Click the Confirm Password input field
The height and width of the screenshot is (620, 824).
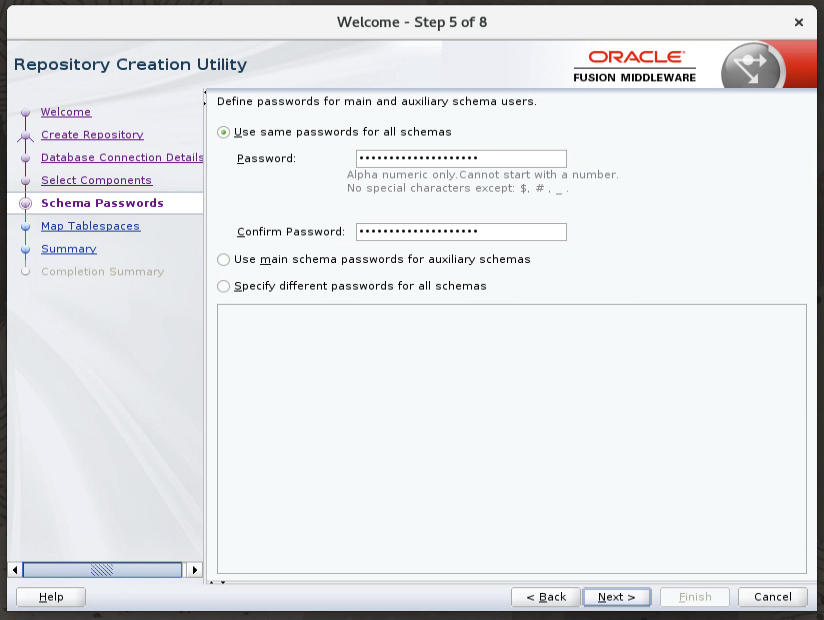click(461, 232)
